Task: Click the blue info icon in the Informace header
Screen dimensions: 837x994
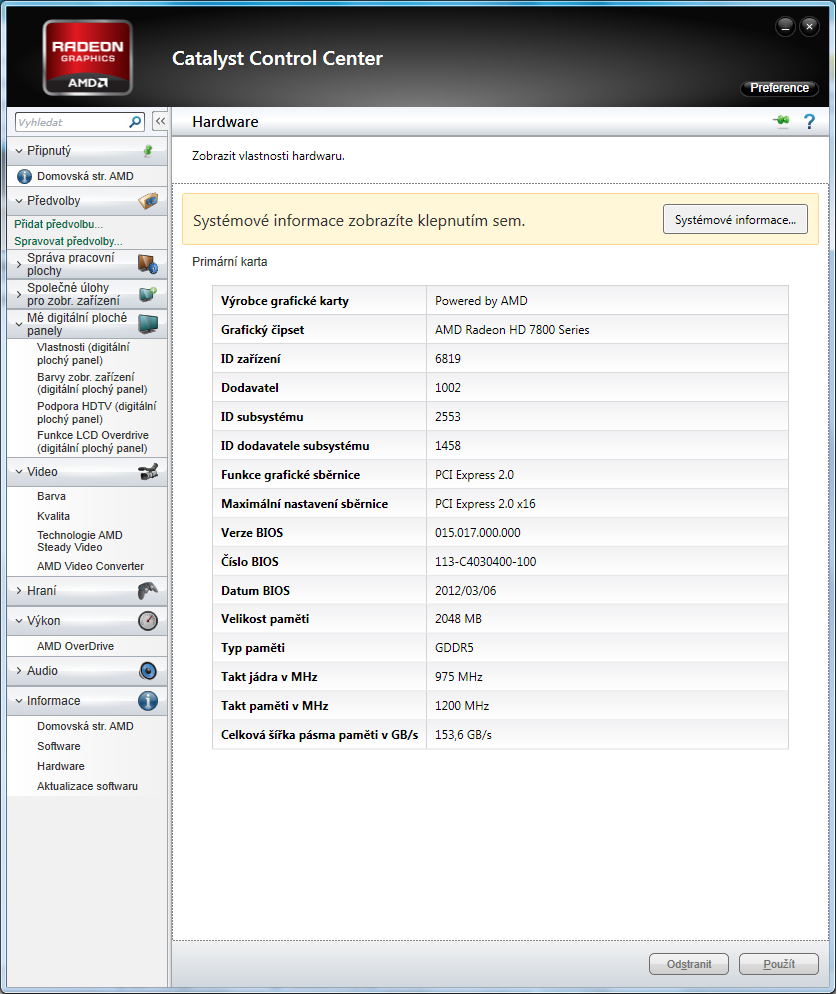Action: tap(148, 701)
